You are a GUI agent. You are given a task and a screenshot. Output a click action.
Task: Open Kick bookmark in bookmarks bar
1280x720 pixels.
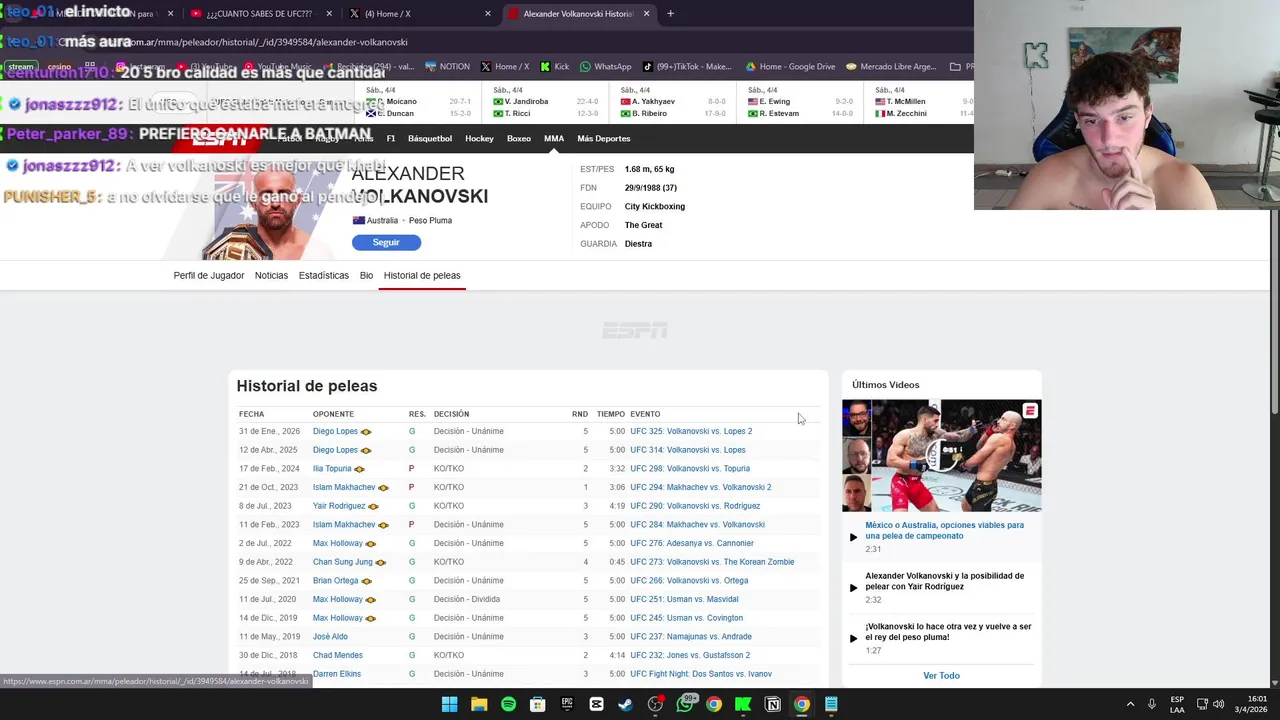555,67
